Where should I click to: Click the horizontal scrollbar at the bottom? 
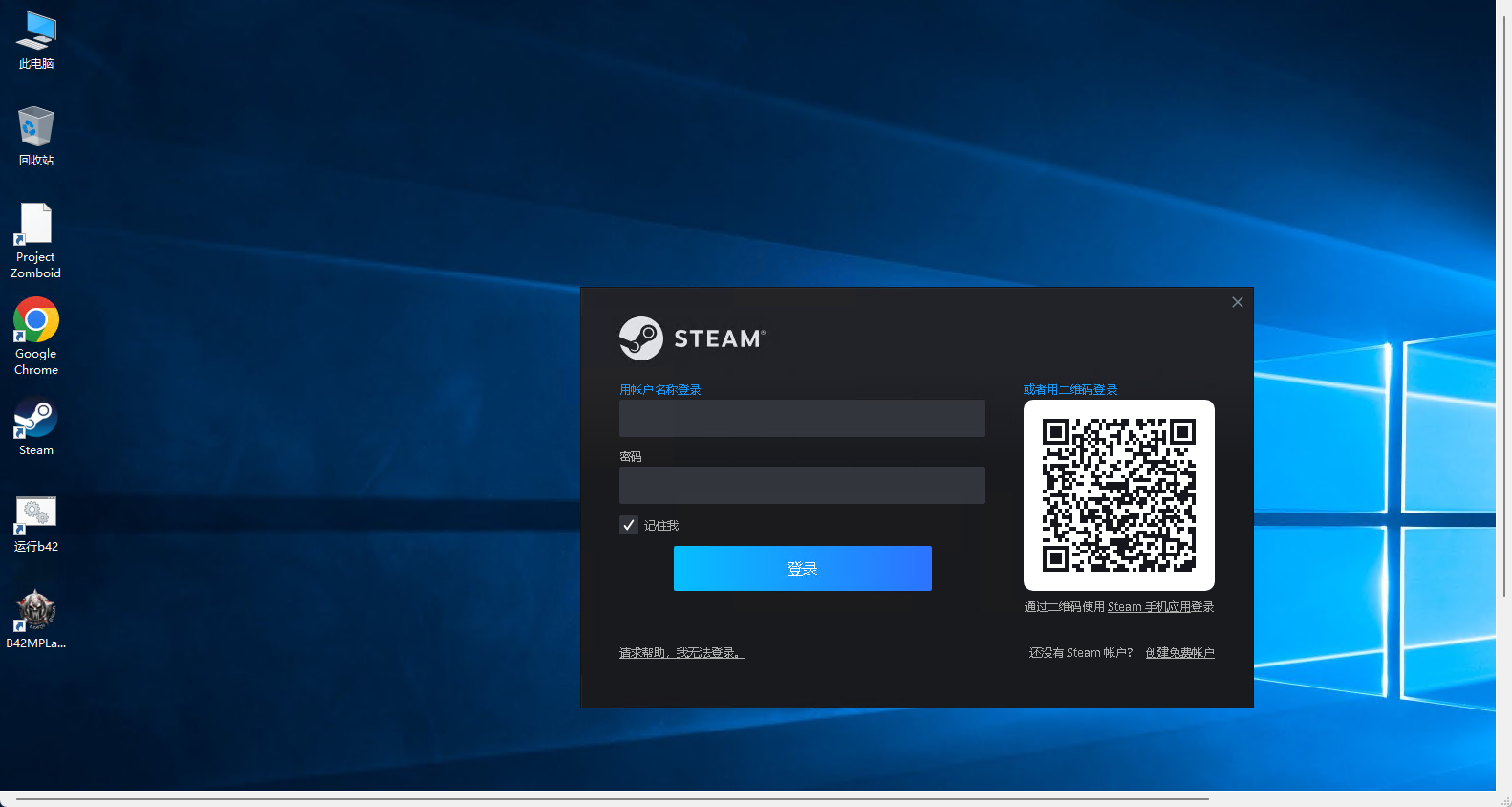pos(612,798)
